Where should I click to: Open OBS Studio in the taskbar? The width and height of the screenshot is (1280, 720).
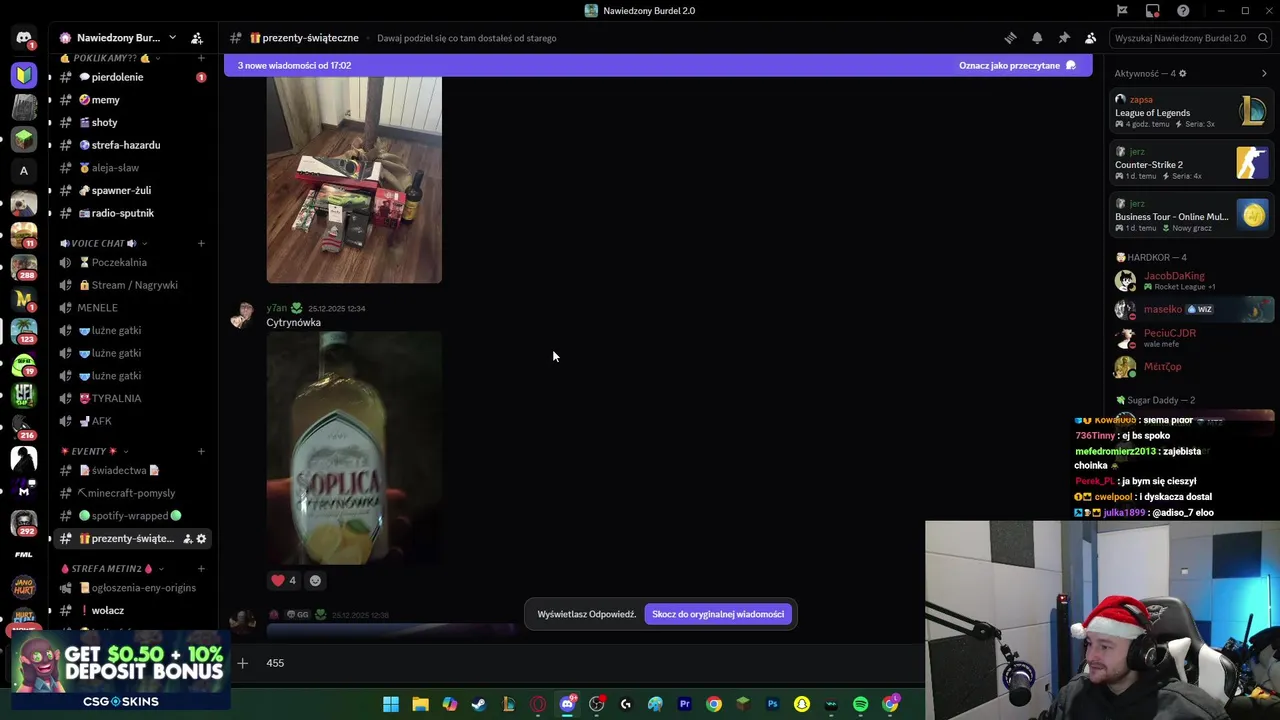(597, 704)
